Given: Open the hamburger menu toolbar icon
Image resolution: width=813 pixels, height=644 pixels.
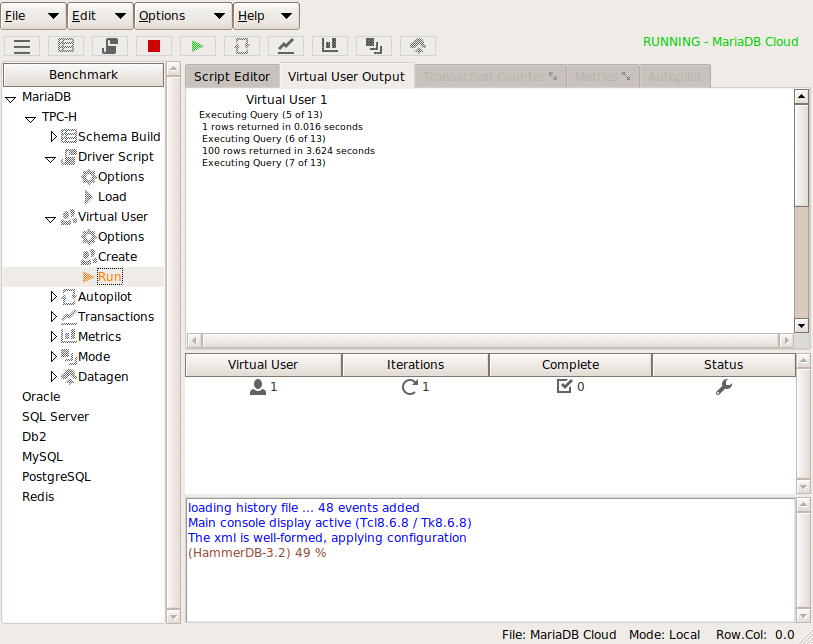Looking at the screenshot, I should [22, 46].
